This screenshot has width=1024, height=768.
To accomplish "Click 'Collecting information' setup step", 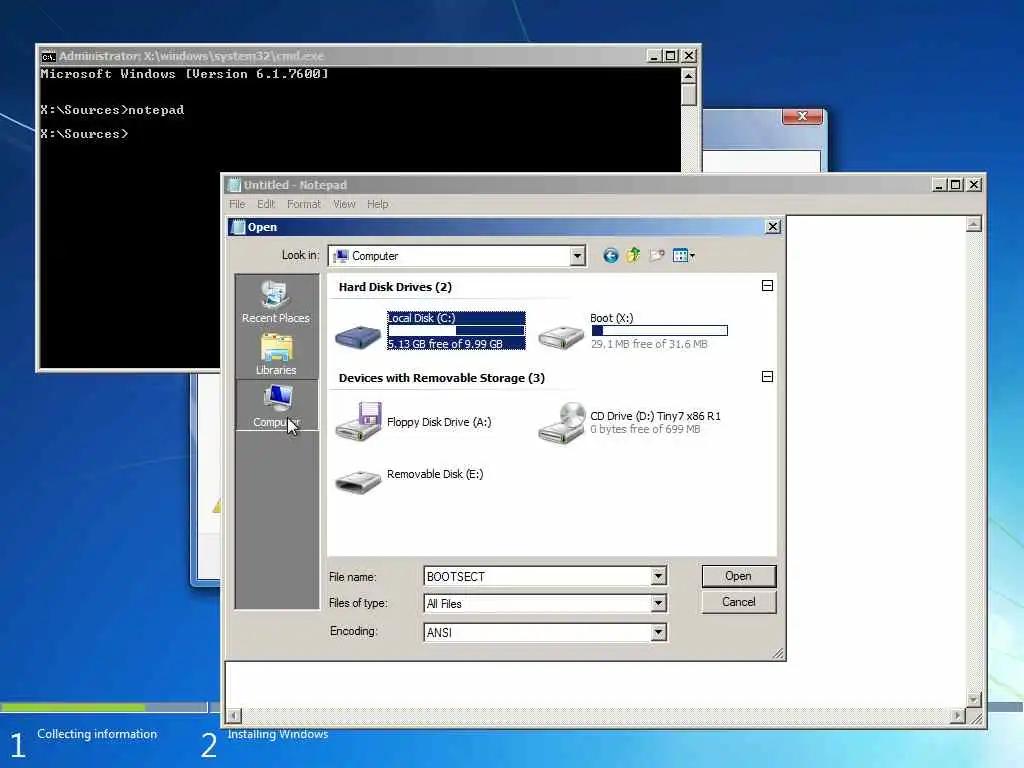I will [97, 734].
